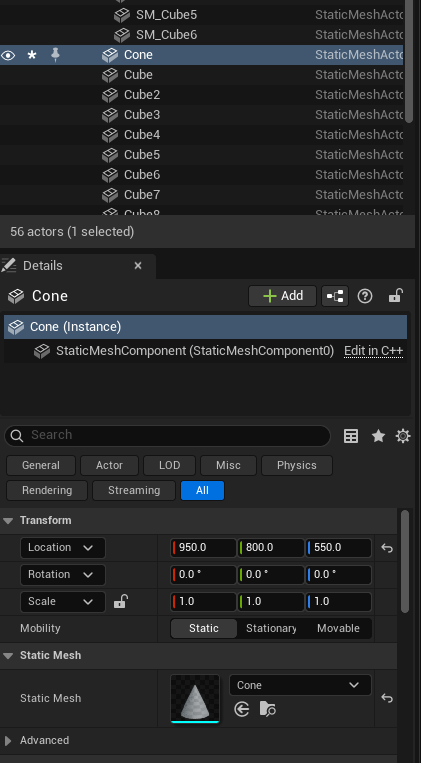Toggle the Details panel lock icon
The height and width of the screenshot is (763, 421).
point(395,295)
